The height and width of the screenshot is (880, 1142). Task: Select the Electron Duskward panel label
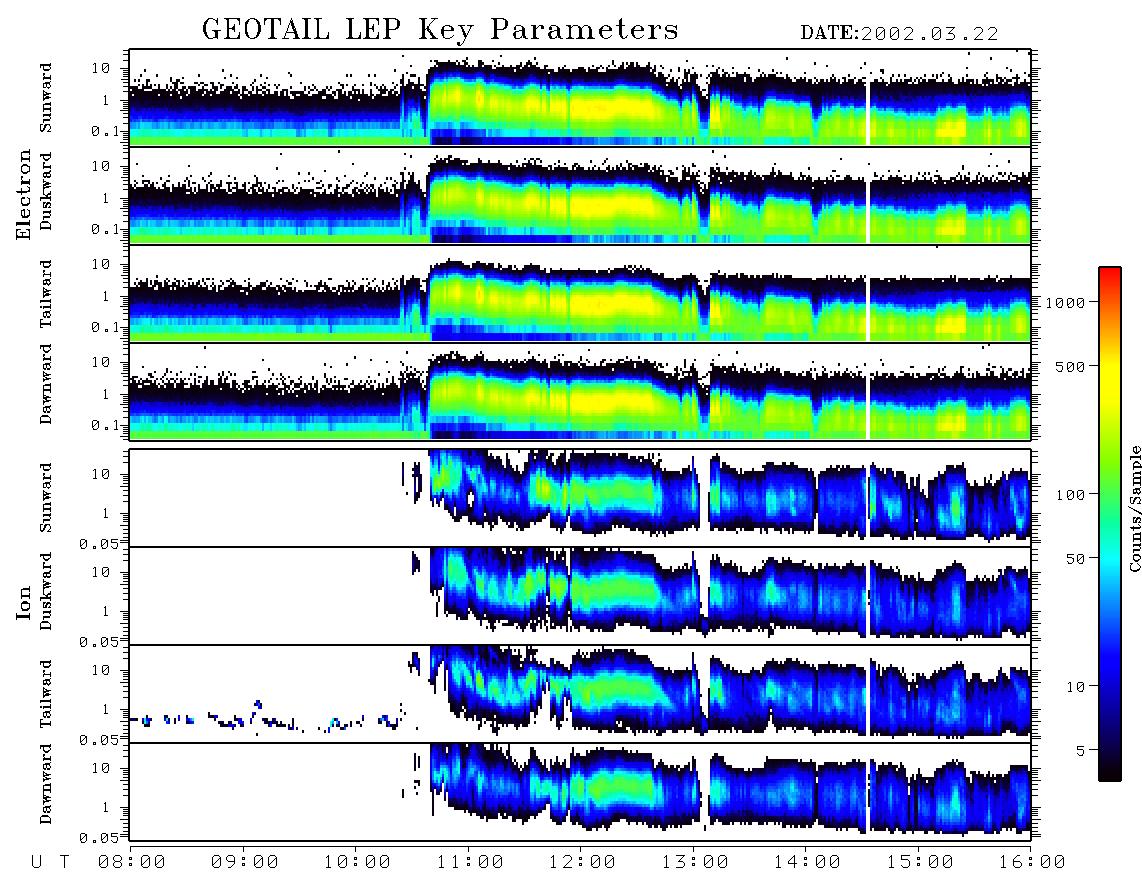tap(45, 191)
